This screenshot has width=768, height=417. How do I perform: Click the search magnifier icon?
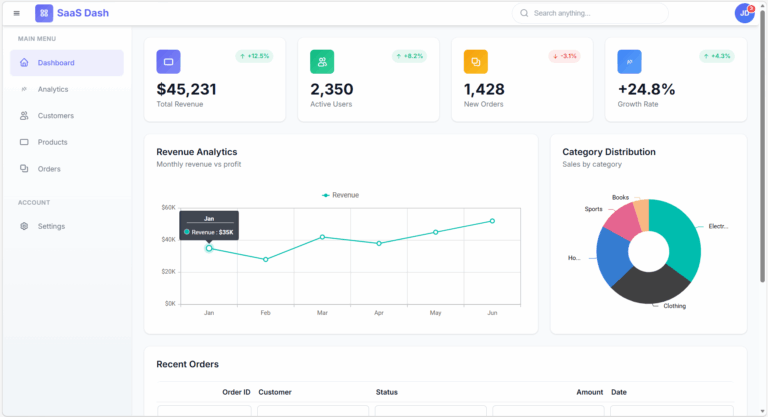click(524, 13)
